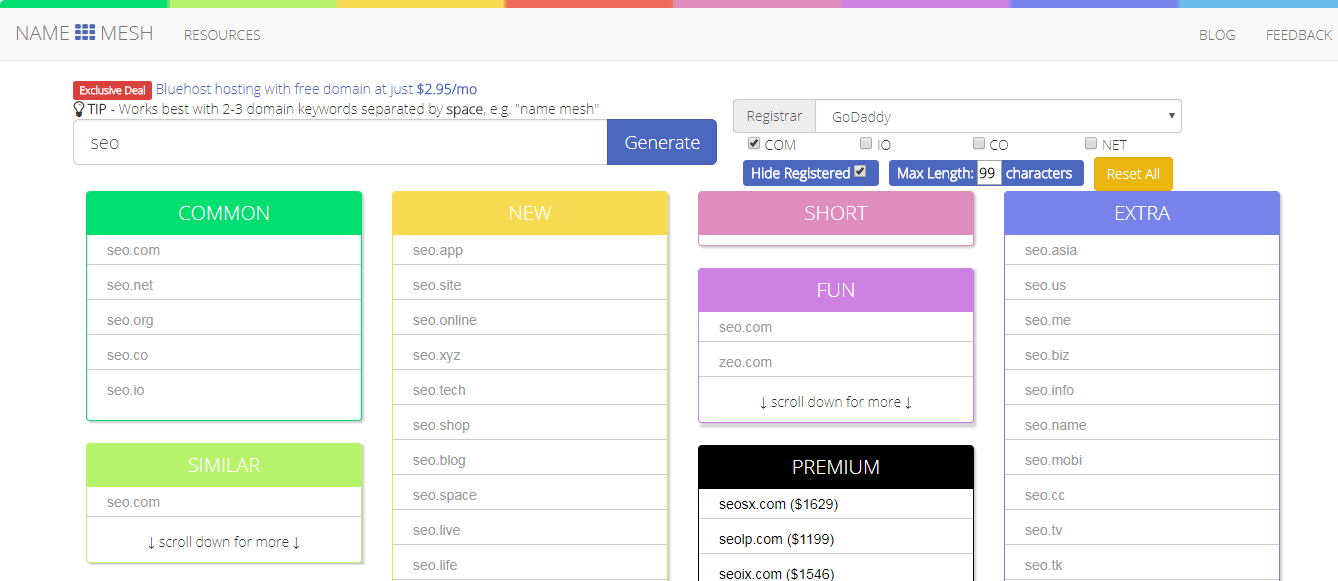The image size is (1338, 581).
Task: Open the Registrar GoDaddy dropdown
Action: click(998, 116)
